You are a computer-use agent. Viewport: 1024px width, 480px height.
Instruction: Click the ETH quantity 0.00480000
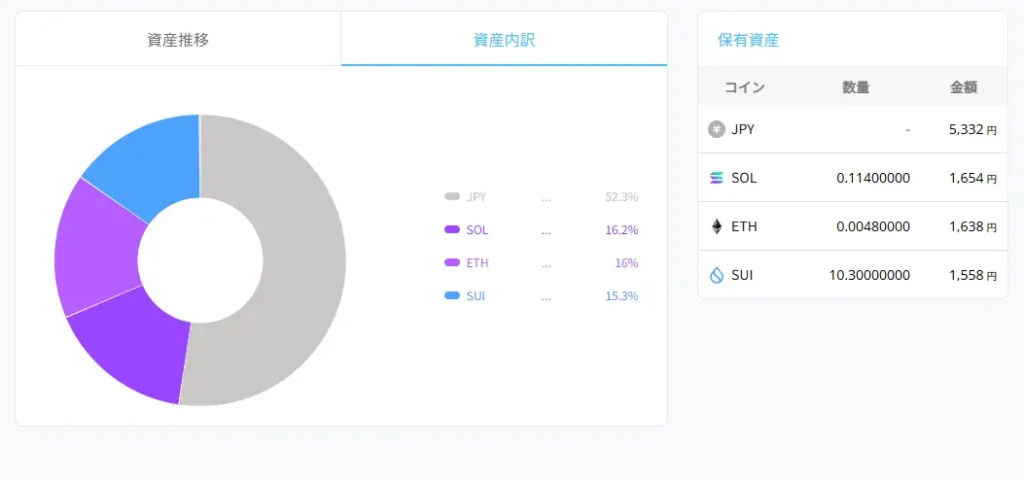click(x=873, y=227)
